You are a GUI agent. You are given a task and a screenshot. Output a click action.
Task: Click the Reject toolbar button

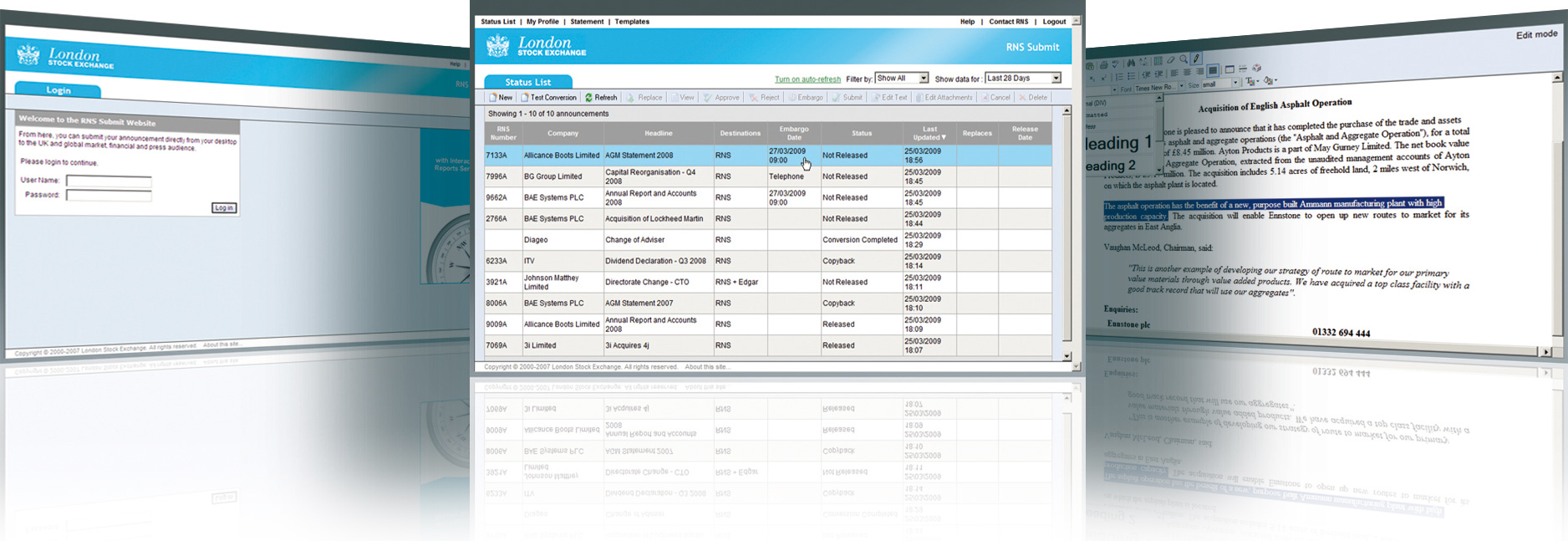pyautogui.click(x=765, y=97)
